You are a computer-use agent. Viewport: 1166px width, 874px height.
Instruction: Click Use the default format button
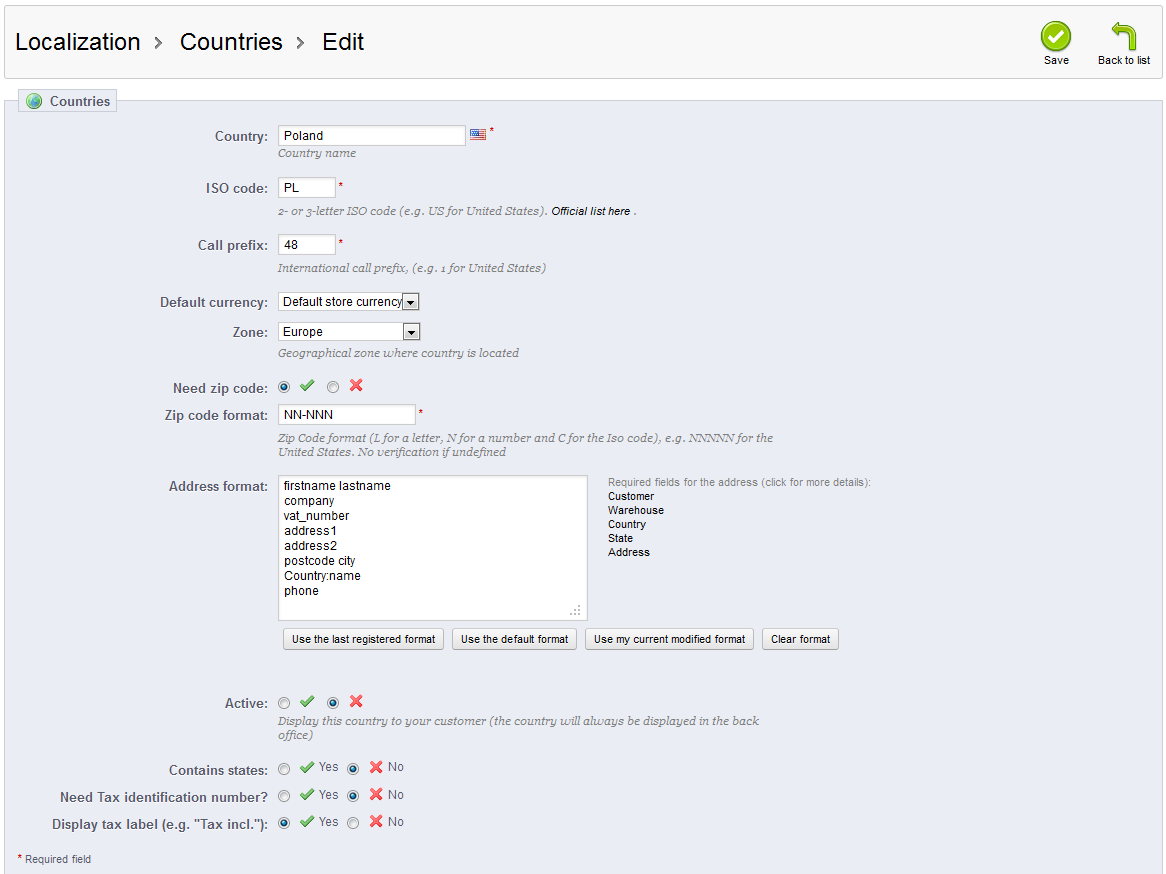[514, 639]
